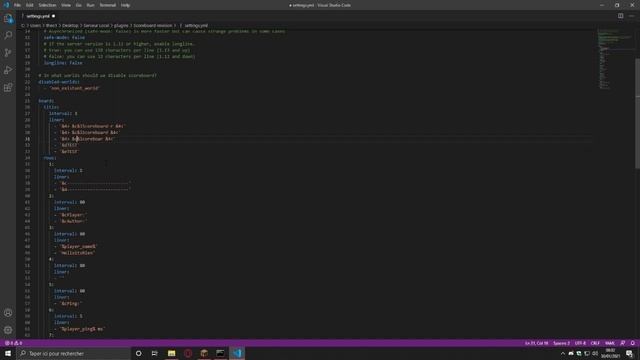Click the line and column indicator
The height and width of the screenshot is (360, 640).
536,343
